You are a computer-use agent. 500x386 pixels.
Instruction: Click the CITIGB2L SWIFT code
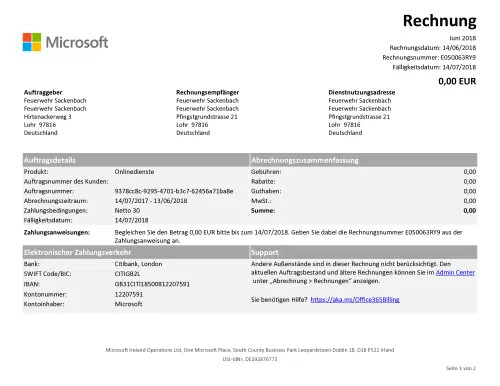127,274
